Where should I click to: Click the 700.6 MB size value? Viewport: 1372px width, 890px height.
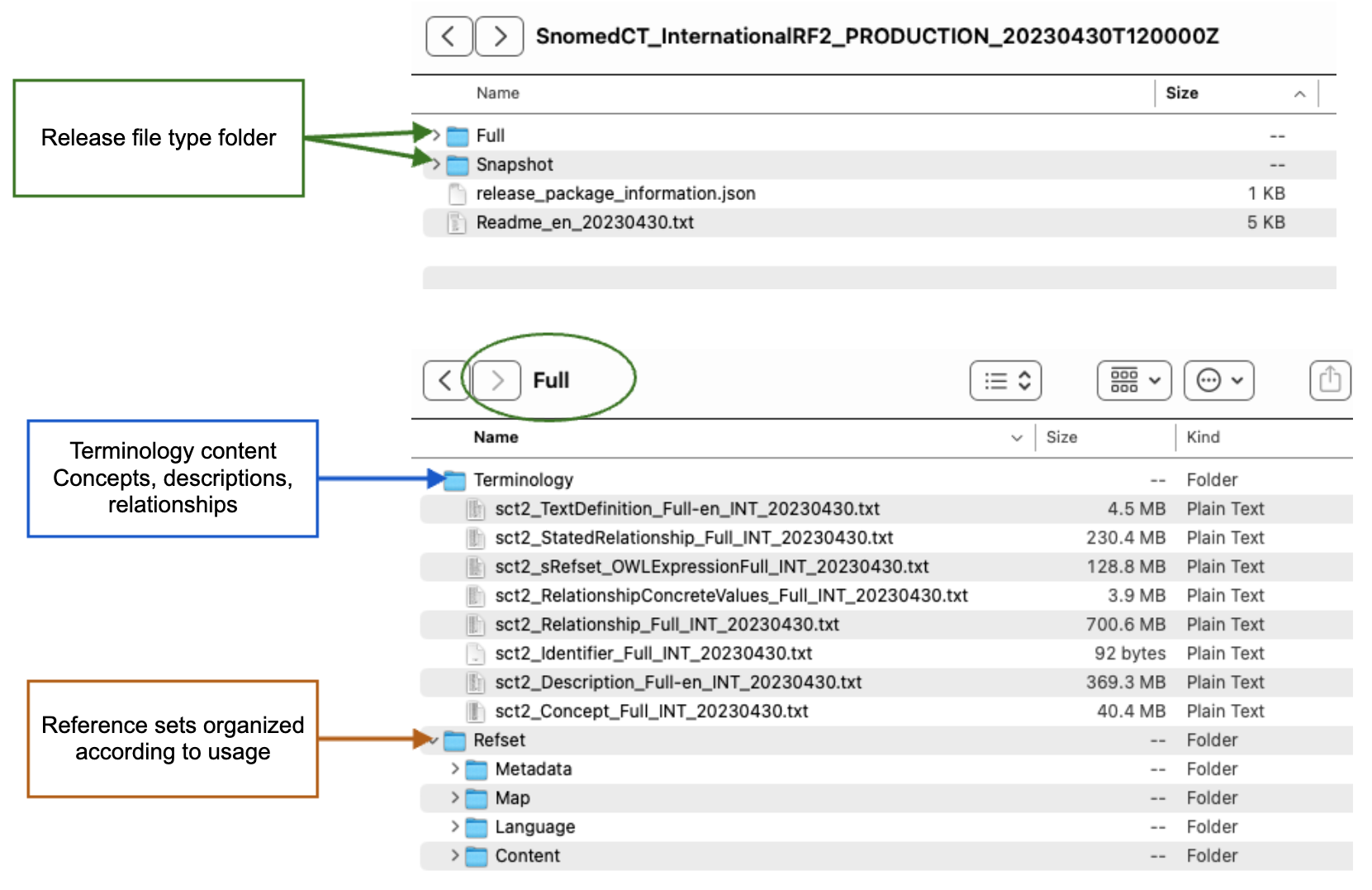(1126, 625)
